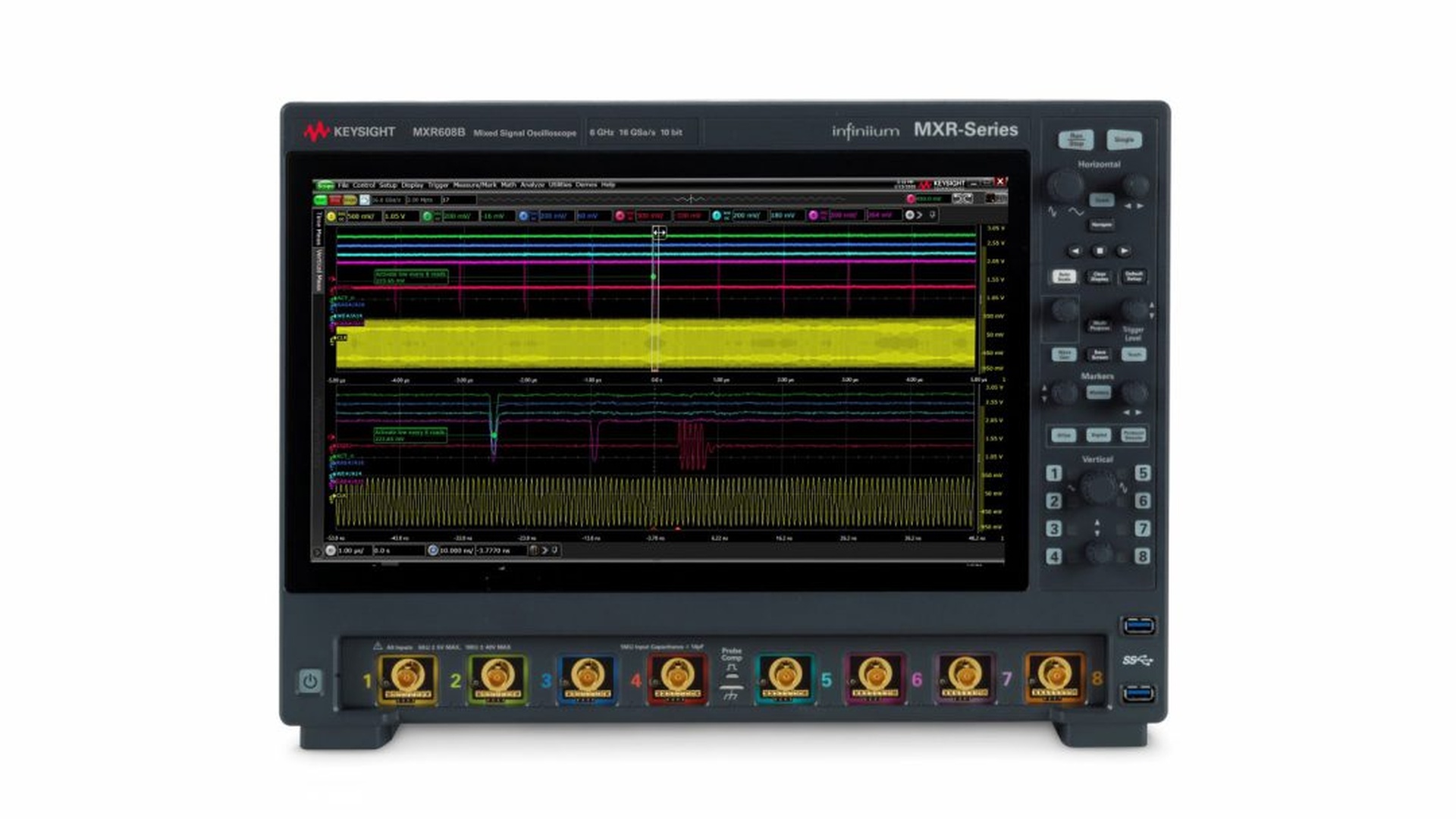Open the Time Meas side tab
This screenshot has height=819, width=1456.
[x=318, y=229]
